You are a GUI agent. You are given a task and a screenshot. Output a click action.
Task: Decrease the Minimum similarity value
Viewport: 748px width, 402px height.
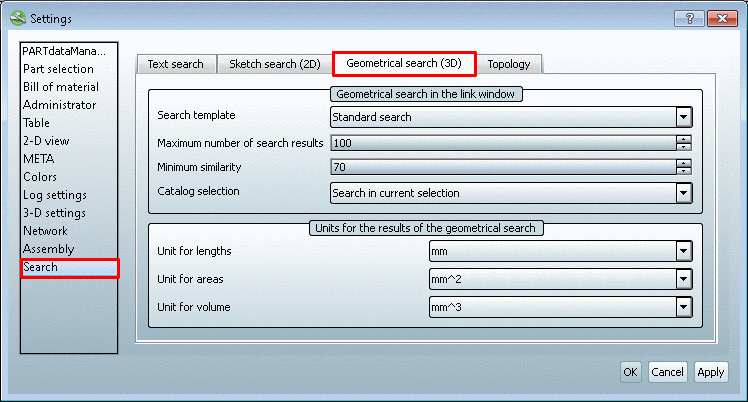[x=684, y=171]
